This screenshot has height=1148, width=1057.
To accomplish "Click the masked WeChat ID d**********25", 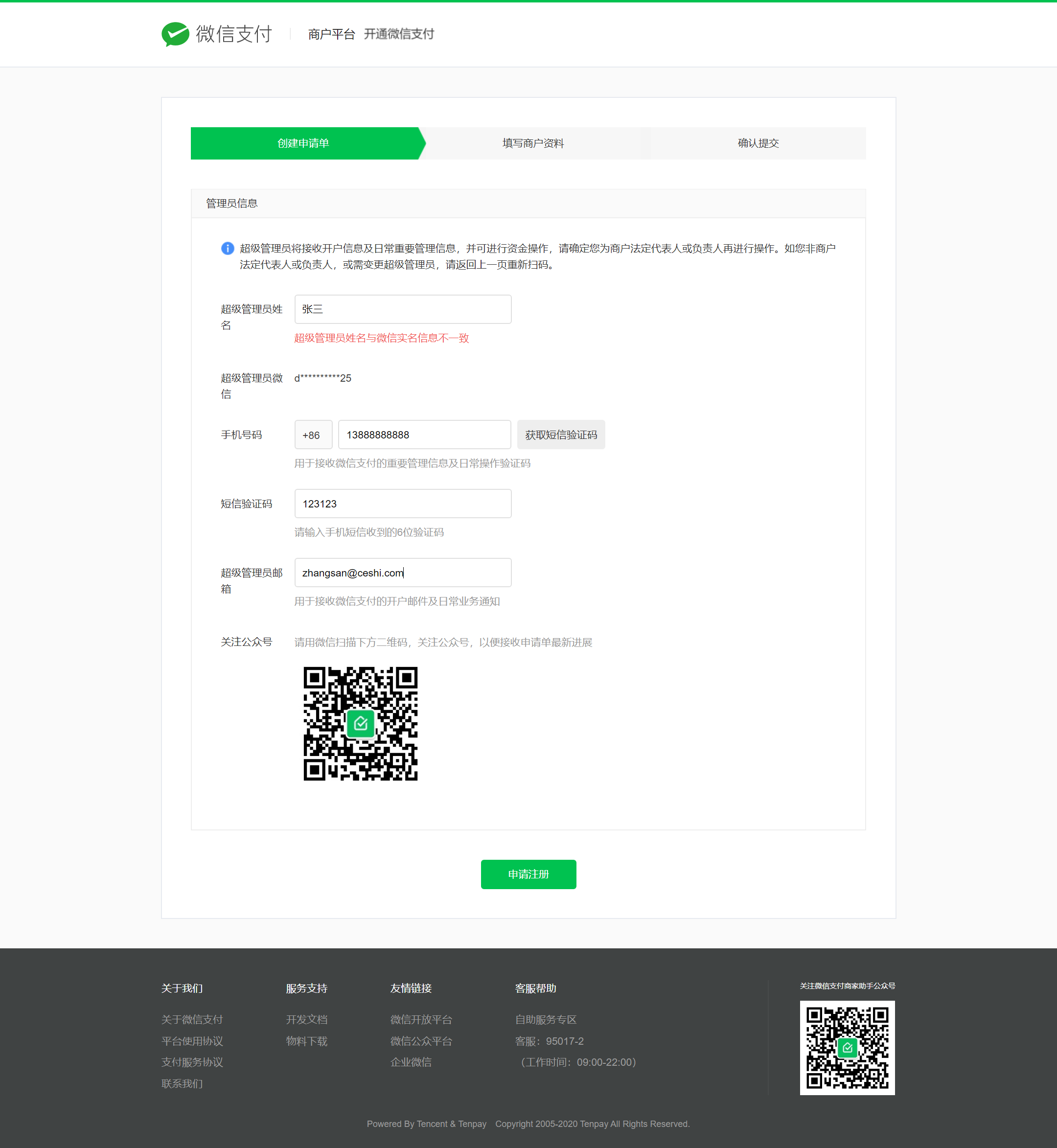I will tap(322, 378).
